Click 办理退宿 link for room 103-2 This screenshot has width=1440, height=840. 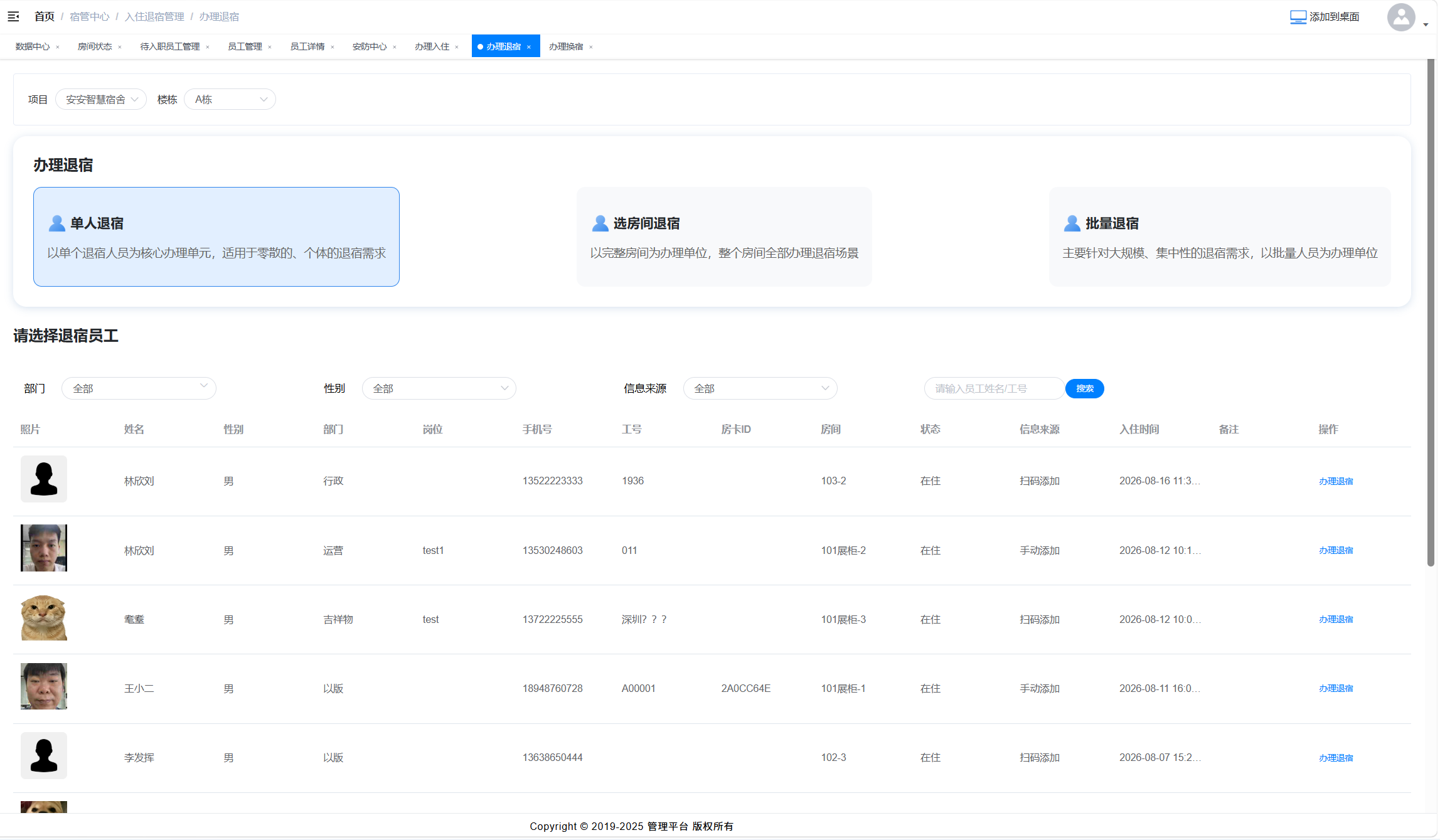coord(1336,481)
